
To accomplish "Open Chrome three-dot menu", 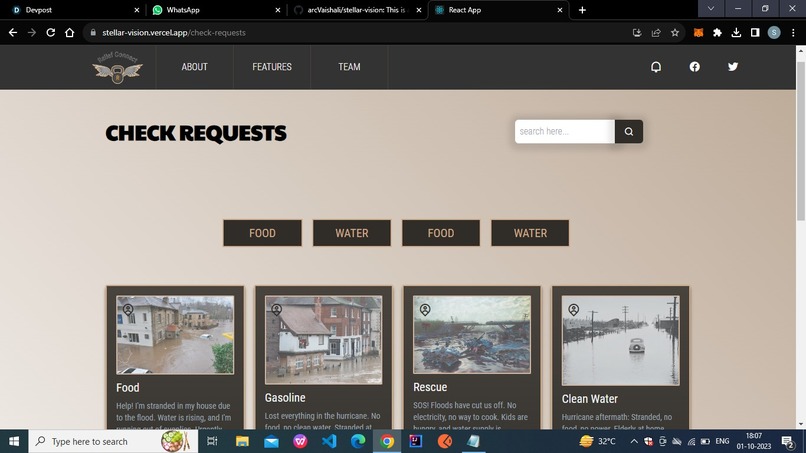I will click(x=793, y=32).
